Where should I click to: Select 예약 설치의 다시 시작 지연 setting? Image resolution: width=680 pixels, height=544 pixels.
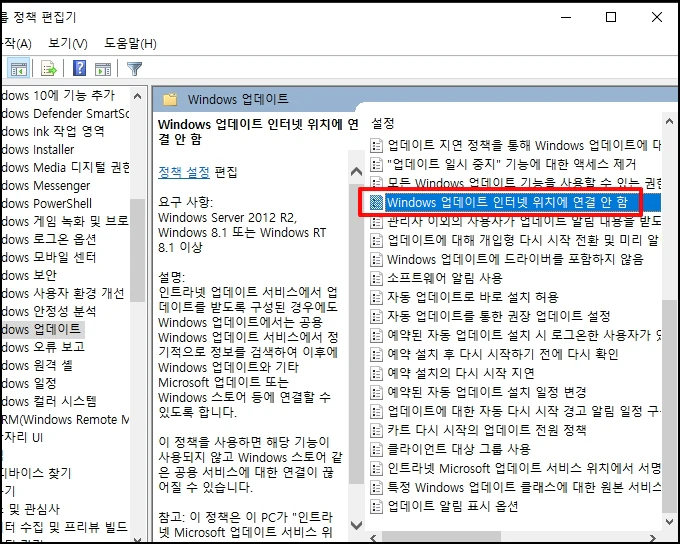(x=461, y=373)
